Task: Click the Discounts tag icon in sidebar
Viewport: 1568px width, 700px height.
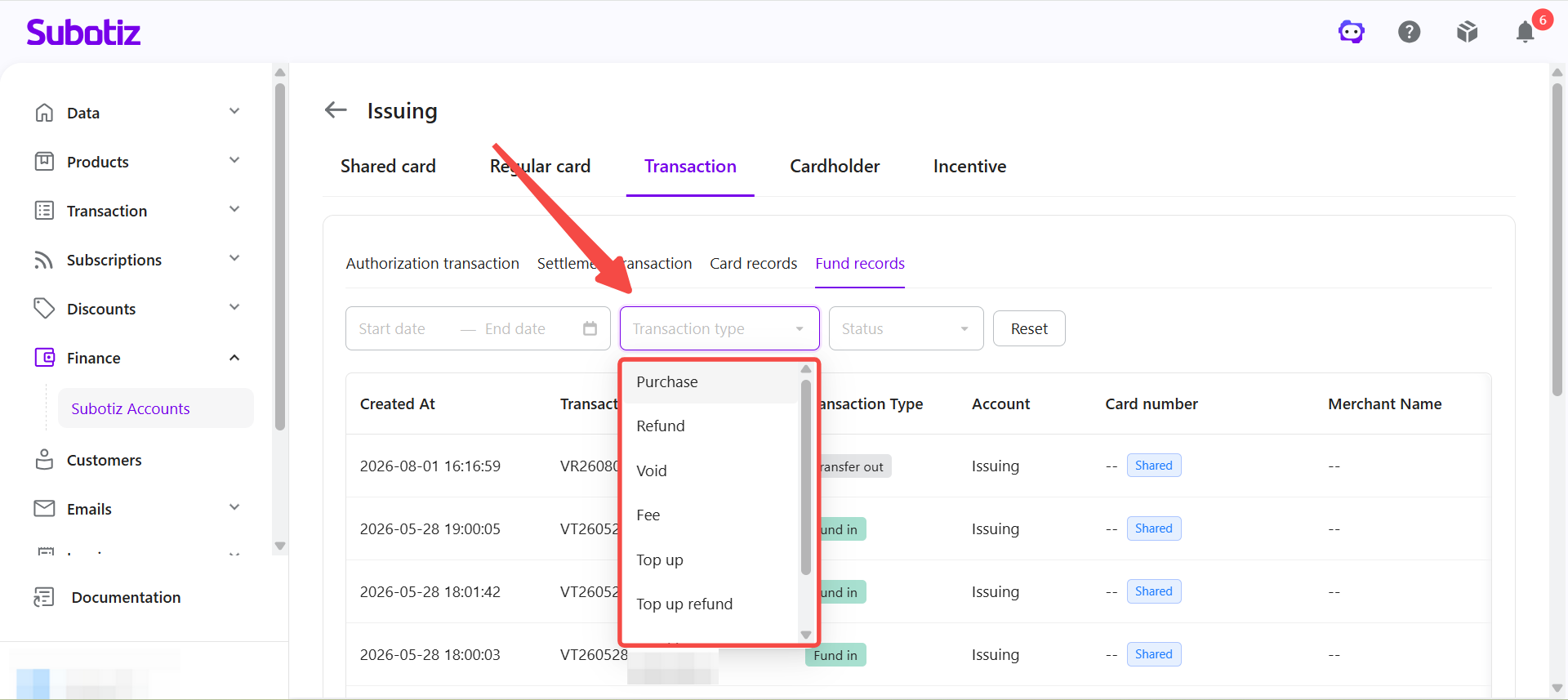Action: coord(44,309)
